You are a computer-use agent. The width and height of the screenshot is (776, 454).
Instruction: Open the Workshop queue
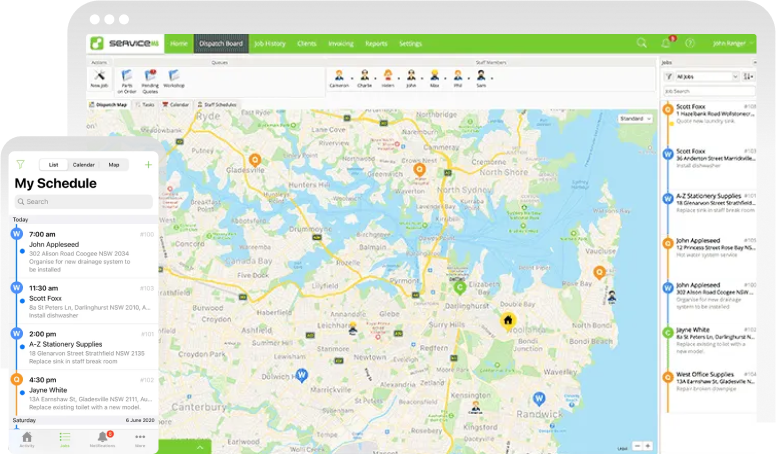(x=174, y=78)
